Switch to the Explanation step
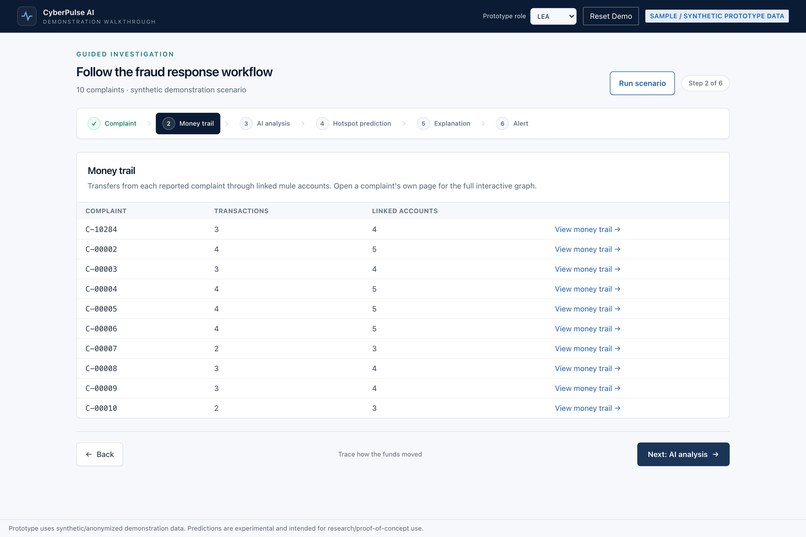 pos(444,123)
